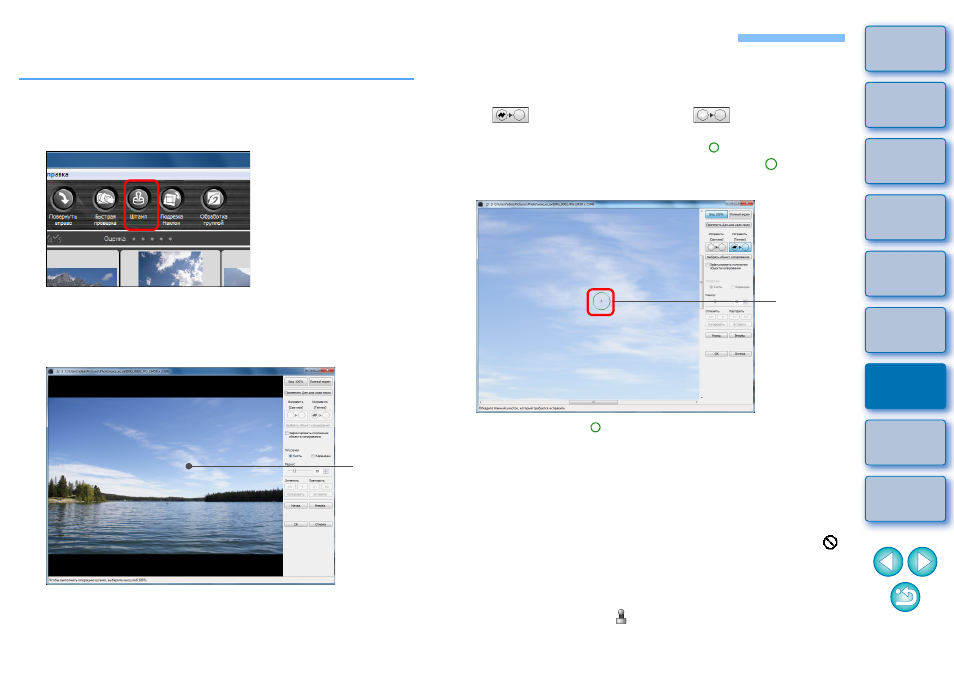Click Копировать button in lake photo window
The width and height of the screenshot is (954, 674).
click(296, 495)
